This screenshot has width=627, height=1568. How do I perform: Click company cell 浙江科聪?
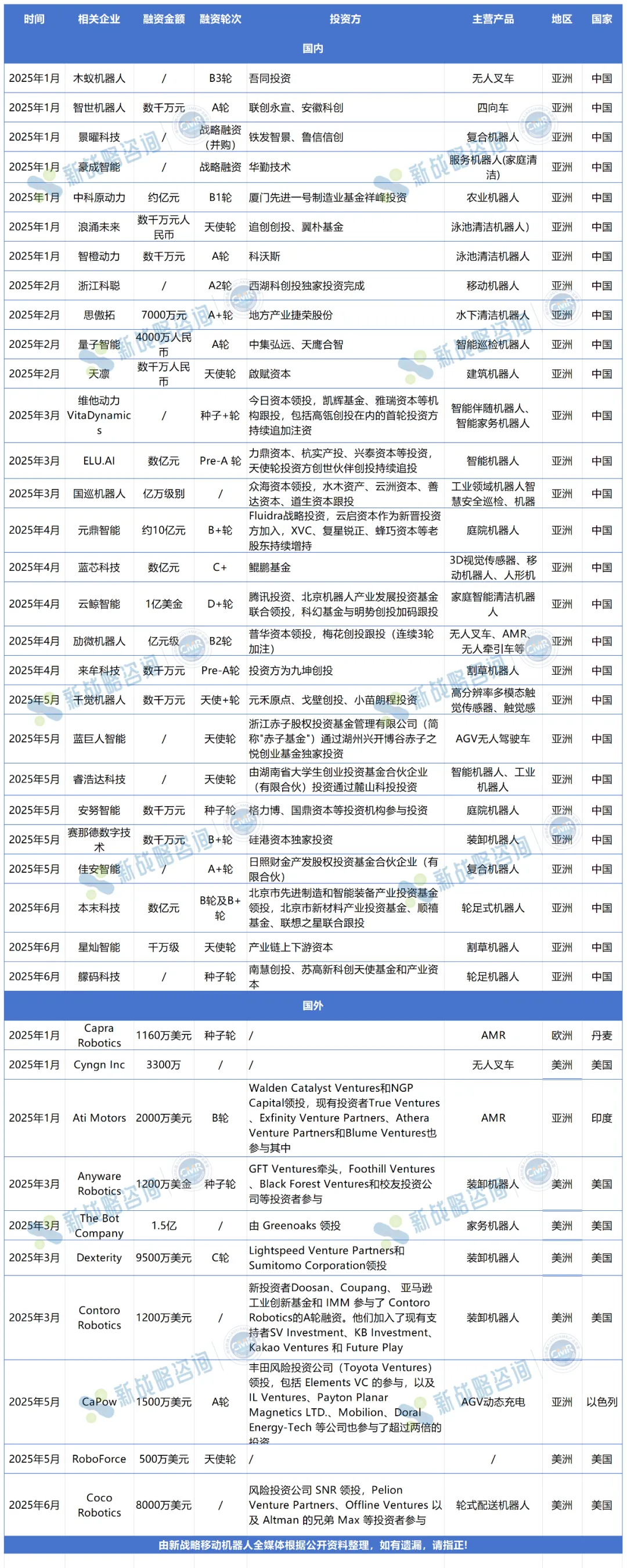click(99, 286)
